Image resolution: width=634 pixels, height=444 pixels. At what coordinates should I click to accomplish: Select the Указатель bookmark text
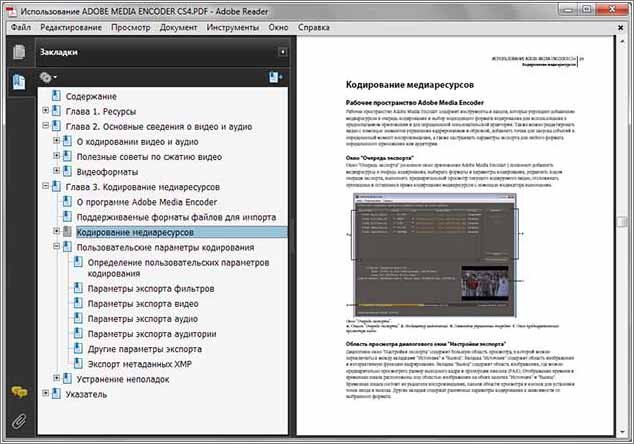click(86, 394)
